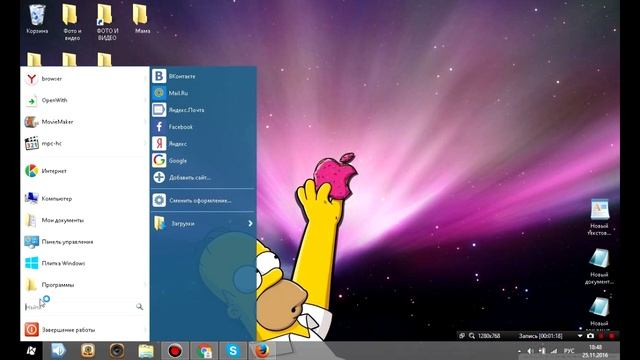Click the search magnifier icon in start menu
This screenshot has width=640, height=360.
click(140, 307)
